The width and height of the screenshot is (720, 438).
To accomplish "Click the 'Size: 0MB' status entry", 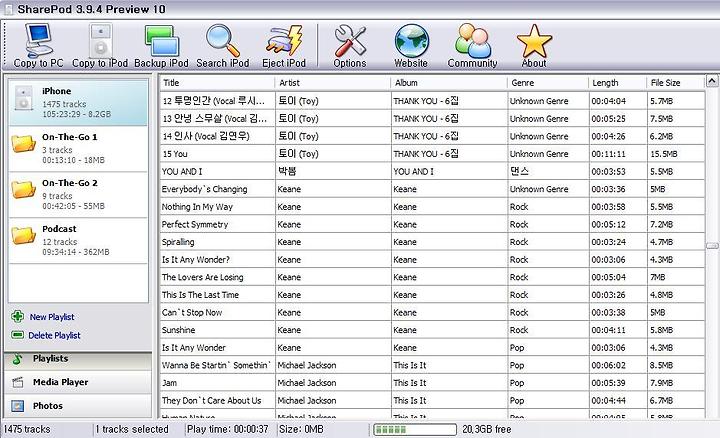I will [301, 429].
